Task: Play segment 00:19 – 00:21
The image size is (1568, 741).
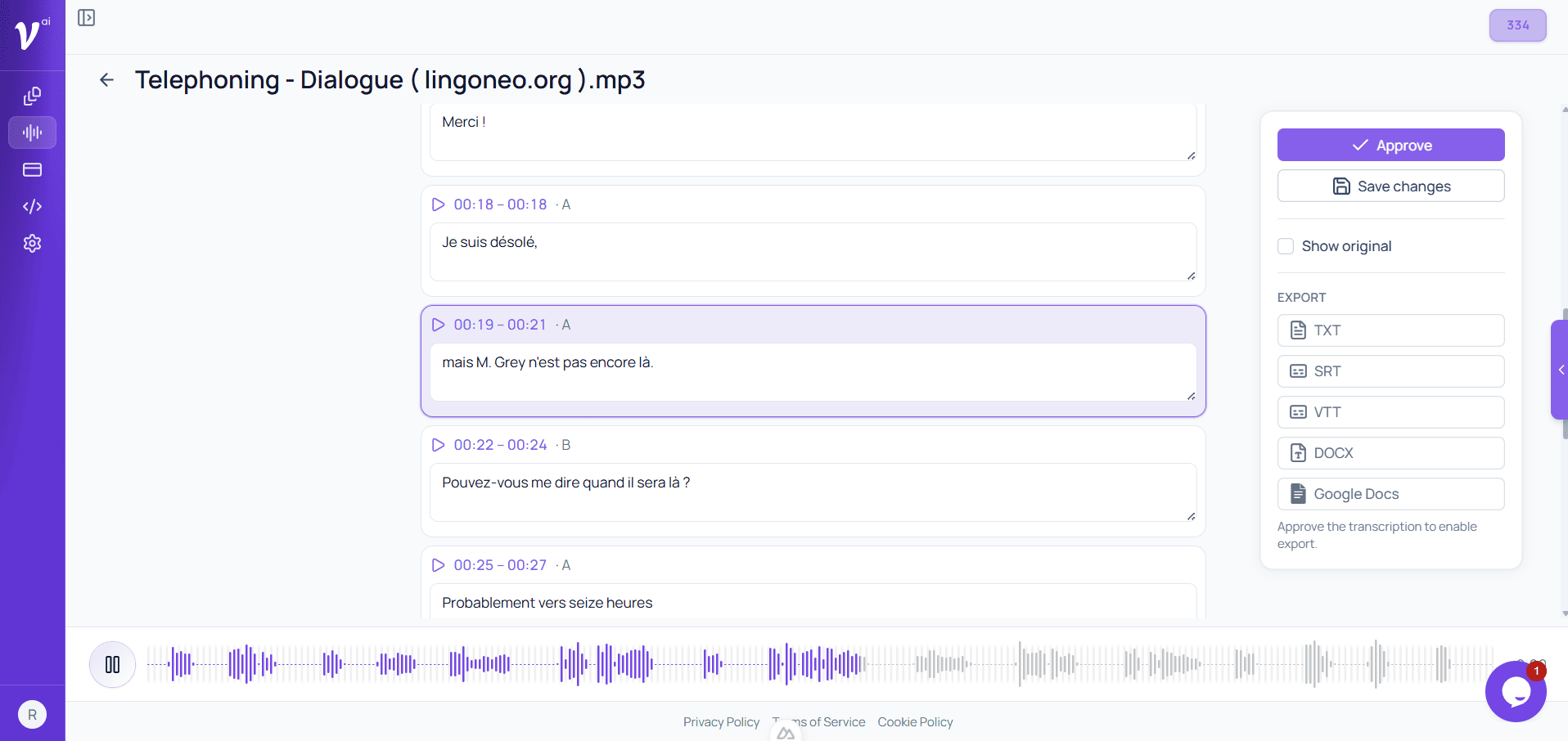Action: (438, 325)
